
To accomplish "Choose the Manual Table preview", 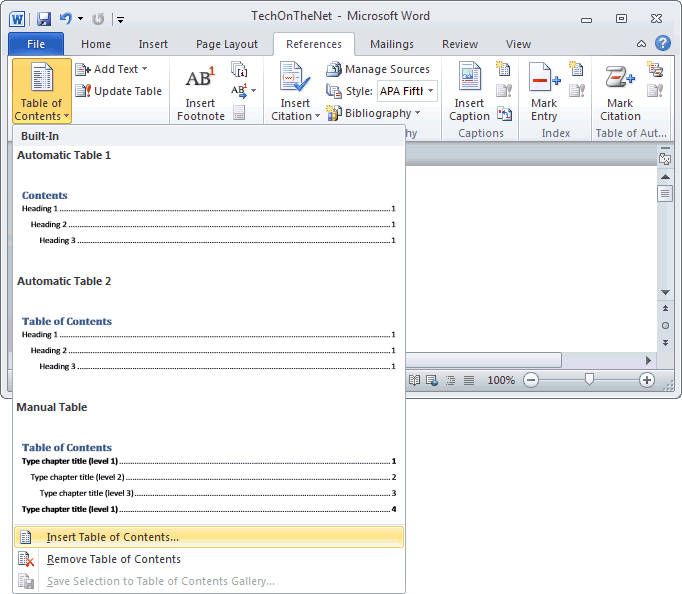I will (209, 462).
